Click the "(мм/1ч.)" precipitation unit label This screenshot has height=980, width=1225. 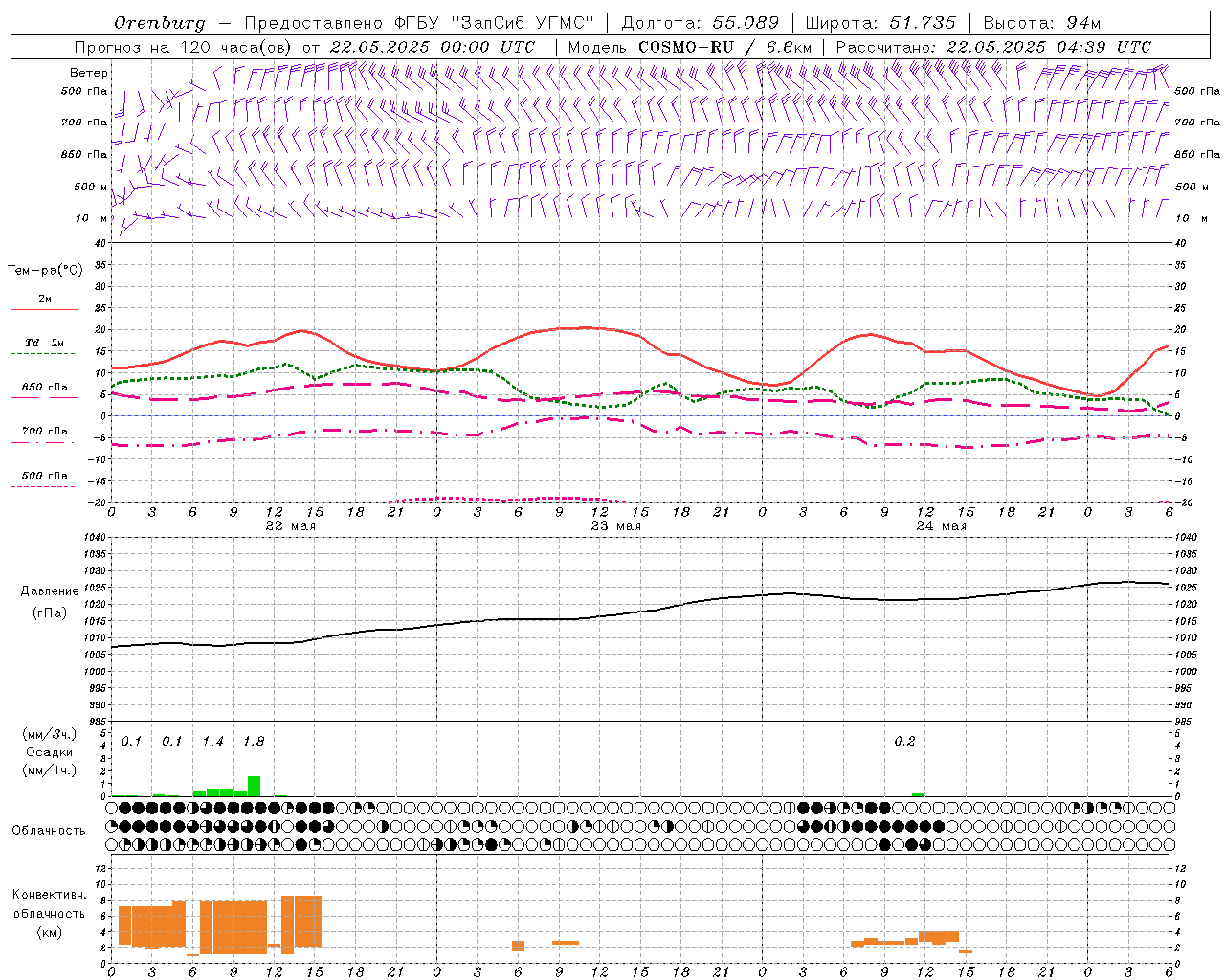point(48,770)
